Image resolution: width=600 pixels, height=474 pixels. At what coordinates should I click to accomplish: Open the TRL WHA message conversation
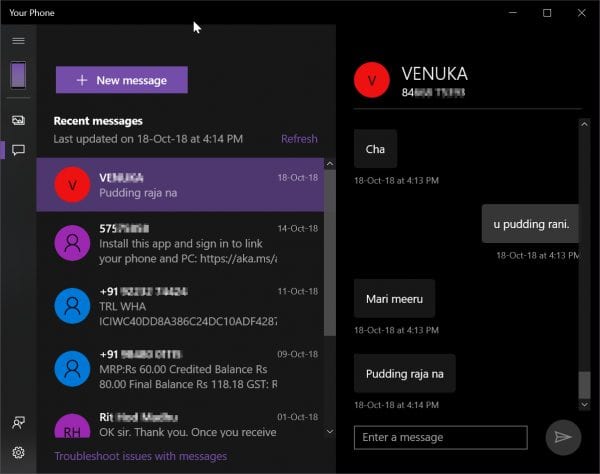pyautogui.click(x=180, y=307)
